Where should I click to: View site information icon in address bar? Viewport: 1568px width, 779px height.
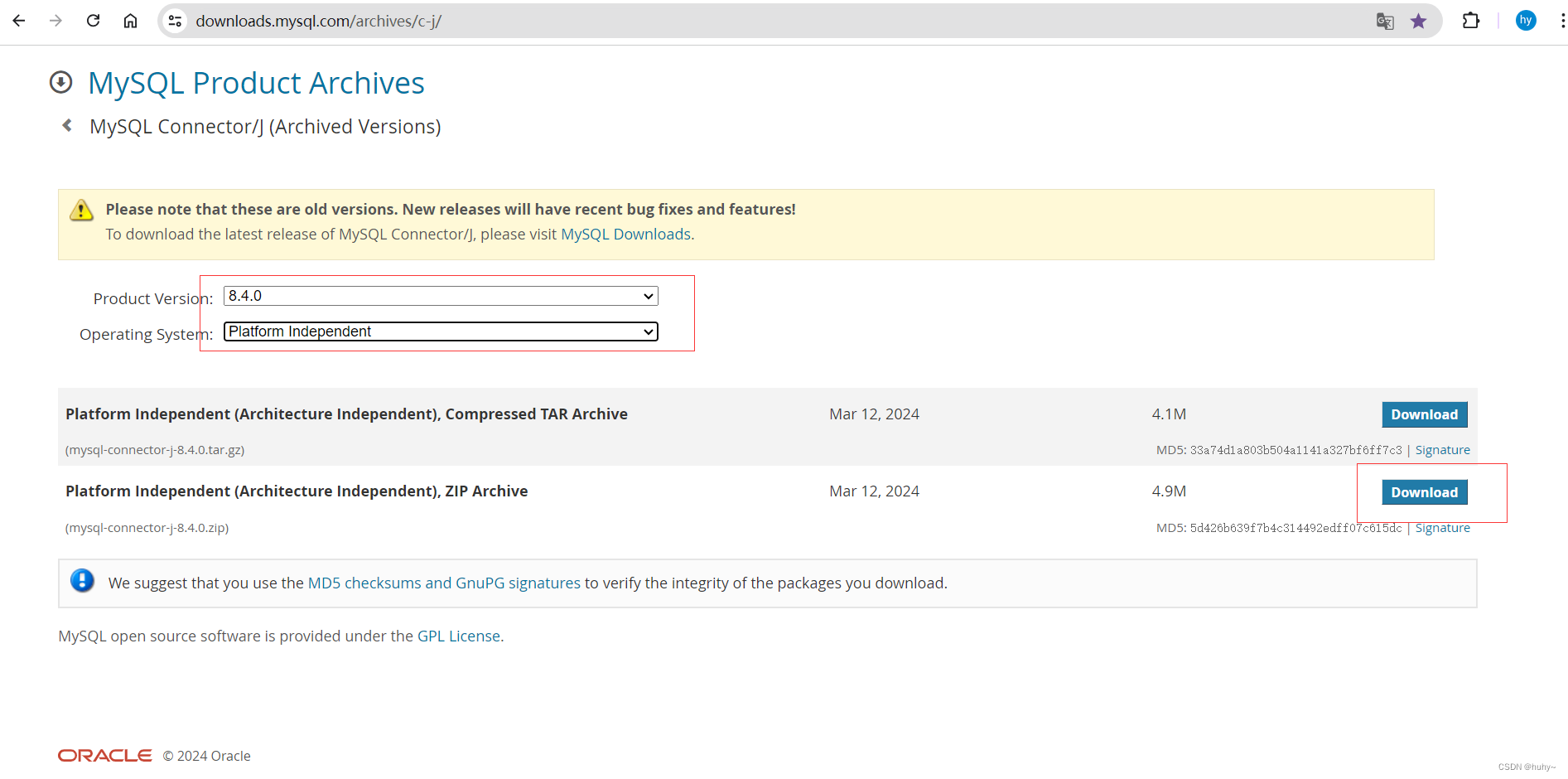click(175, 21)
